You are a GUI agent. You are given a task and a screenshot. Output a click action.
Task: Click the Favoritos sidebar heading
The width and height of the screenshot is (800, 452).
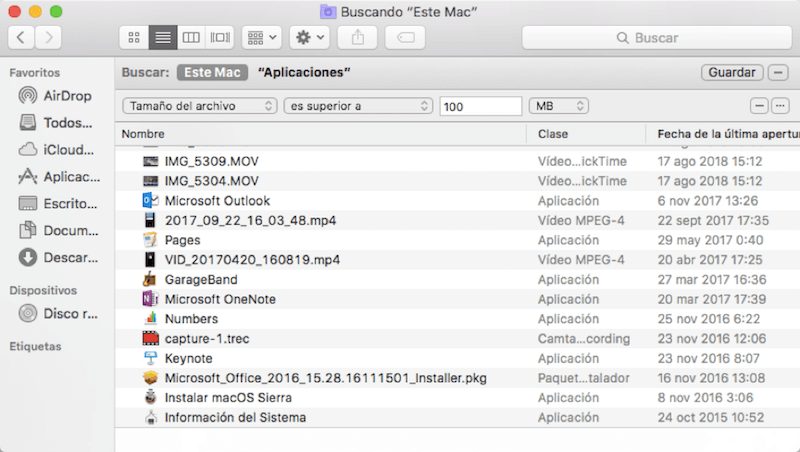click(x=35, y=72)
